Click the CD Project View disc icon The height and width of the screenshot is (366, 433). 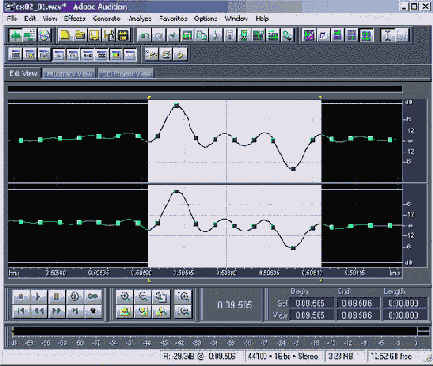click(x=44, y=35)
